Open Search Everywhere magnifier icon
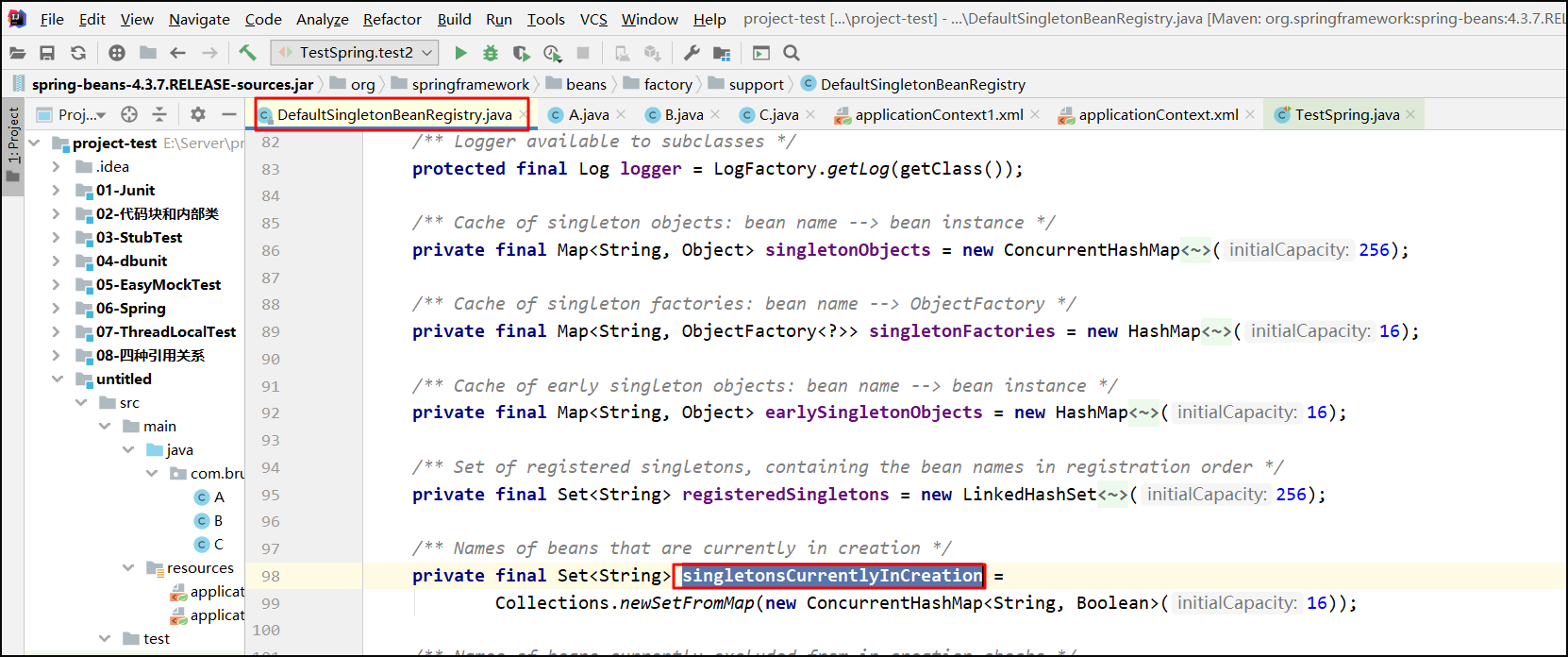The height and width of the screenshot is (657, 1568). [x=792, y=53]
